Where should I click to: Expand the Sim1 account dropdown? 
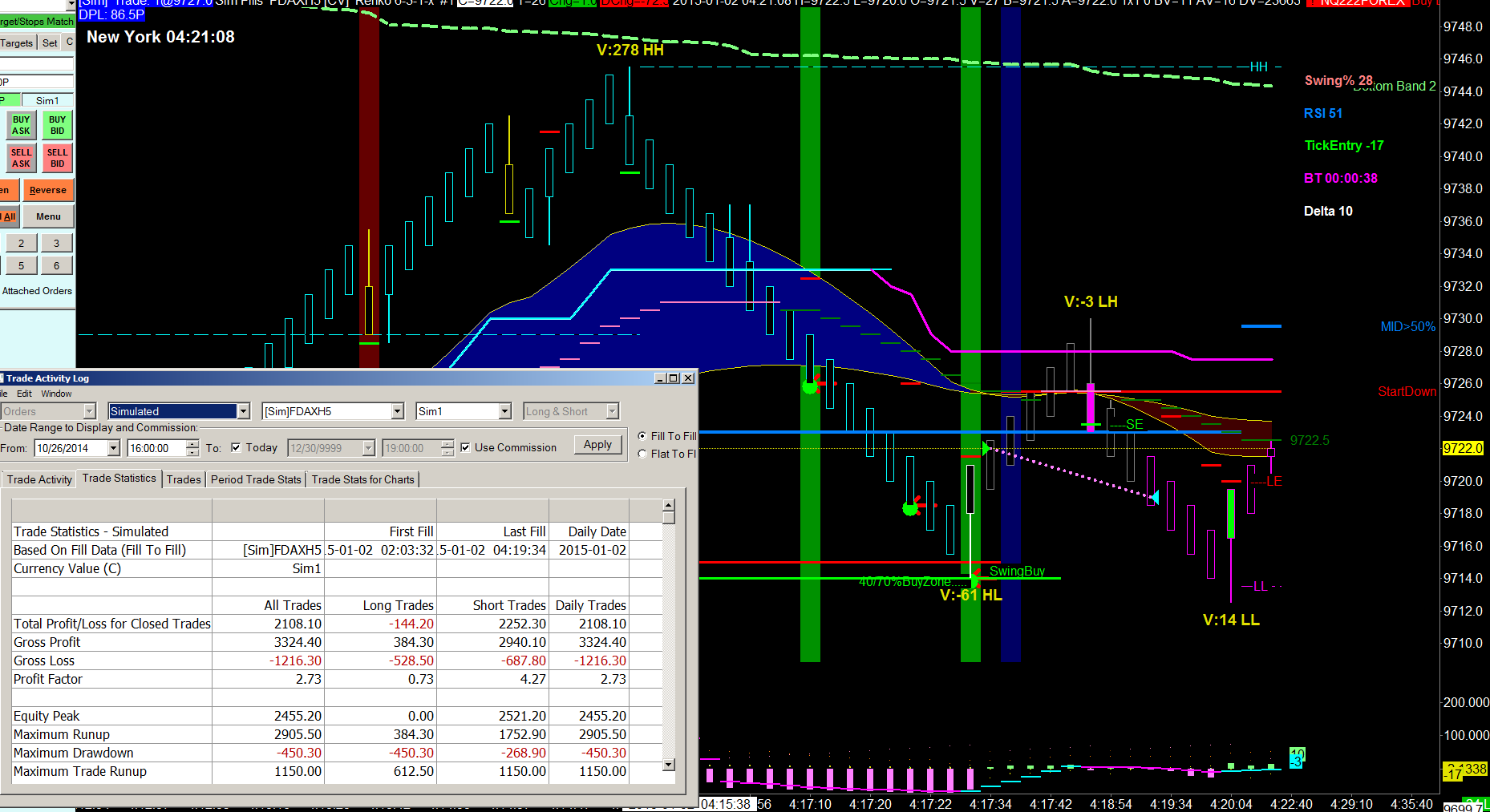click(504, 411)
